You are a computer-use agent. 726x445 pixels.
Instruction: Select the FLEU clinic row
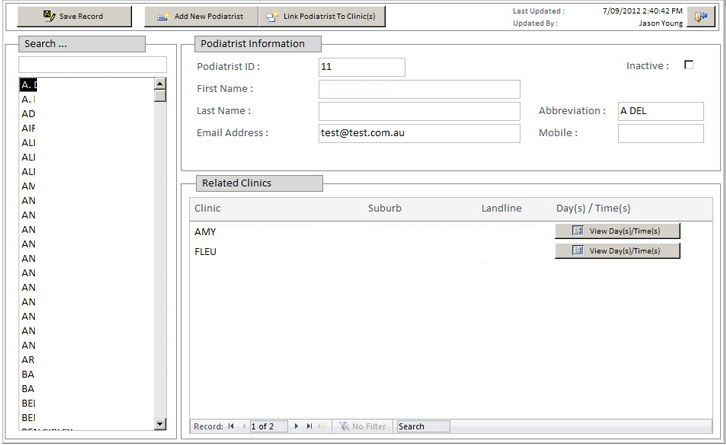click(451, 251)
